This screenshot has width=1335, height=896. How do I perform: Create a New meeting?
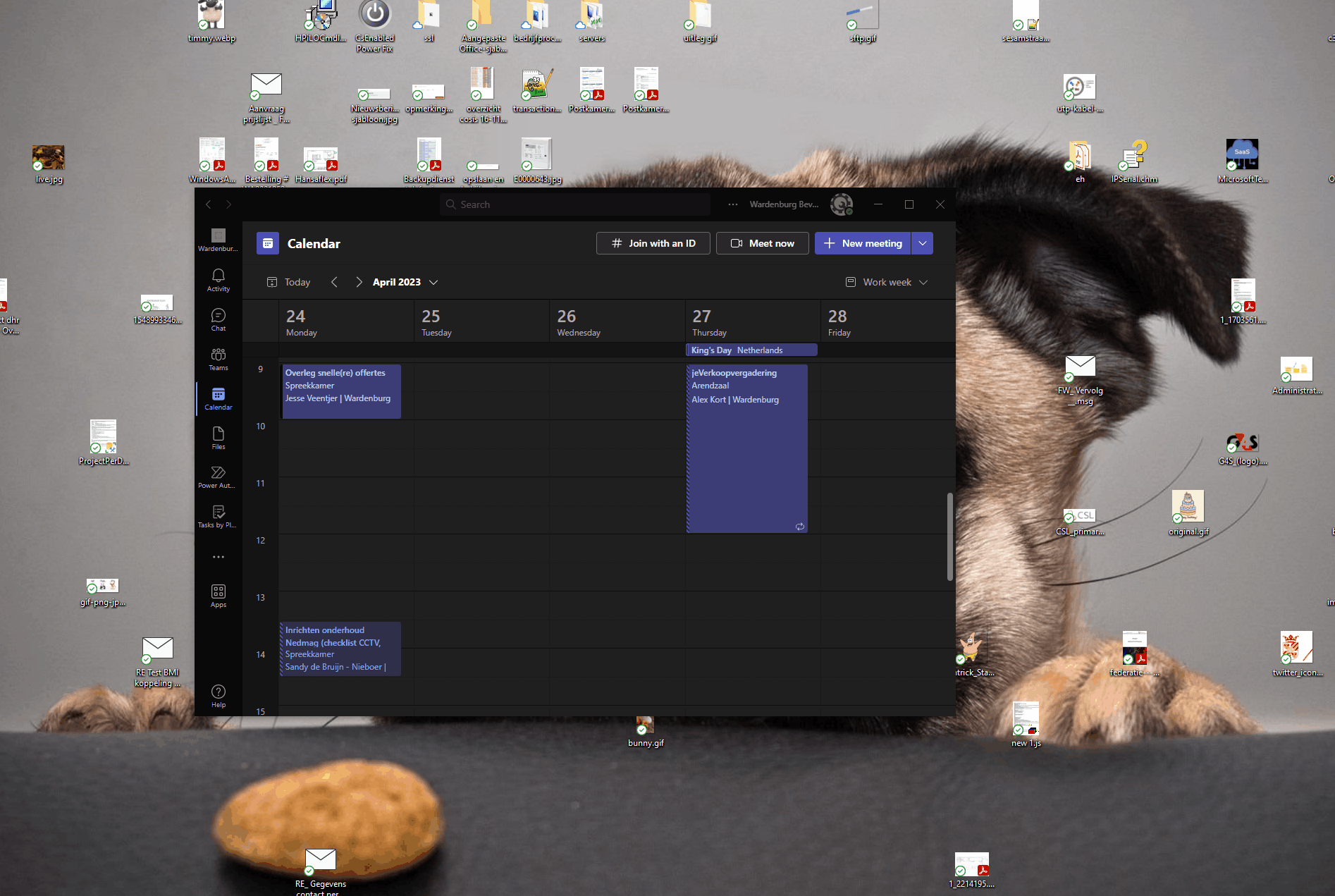pos(863,243)
